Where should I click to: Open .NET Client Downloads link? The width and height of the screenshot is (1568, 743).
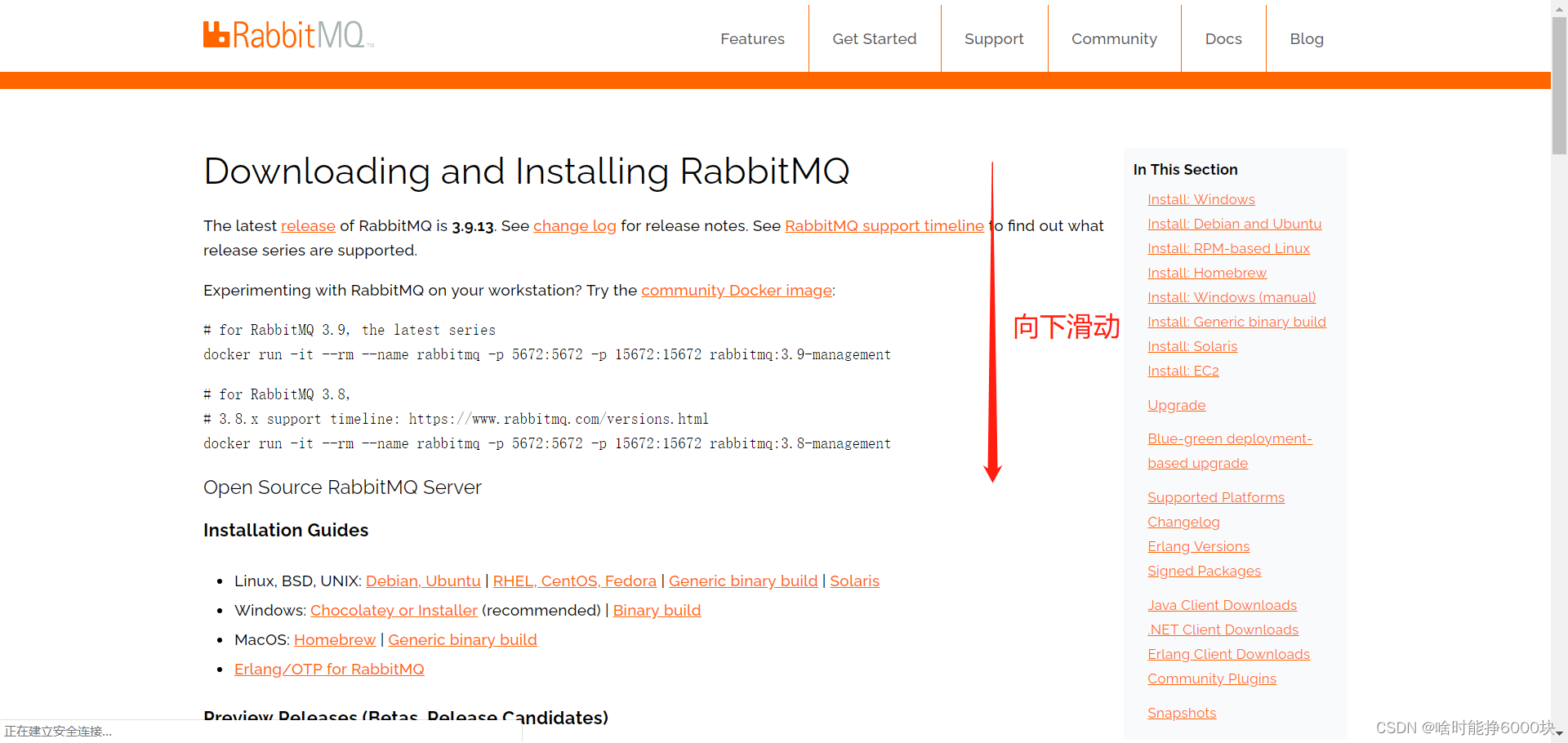(x=1223, y=630)
